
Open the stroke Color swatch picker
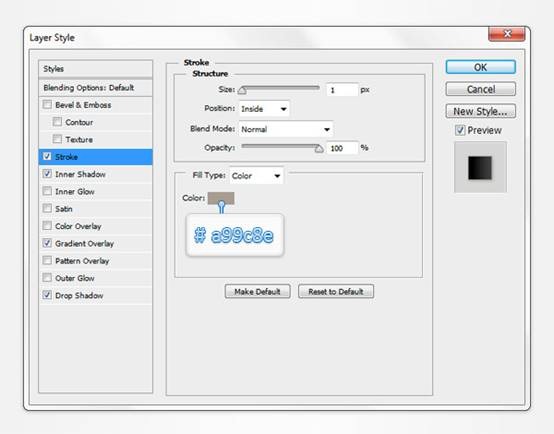point(221,198)
